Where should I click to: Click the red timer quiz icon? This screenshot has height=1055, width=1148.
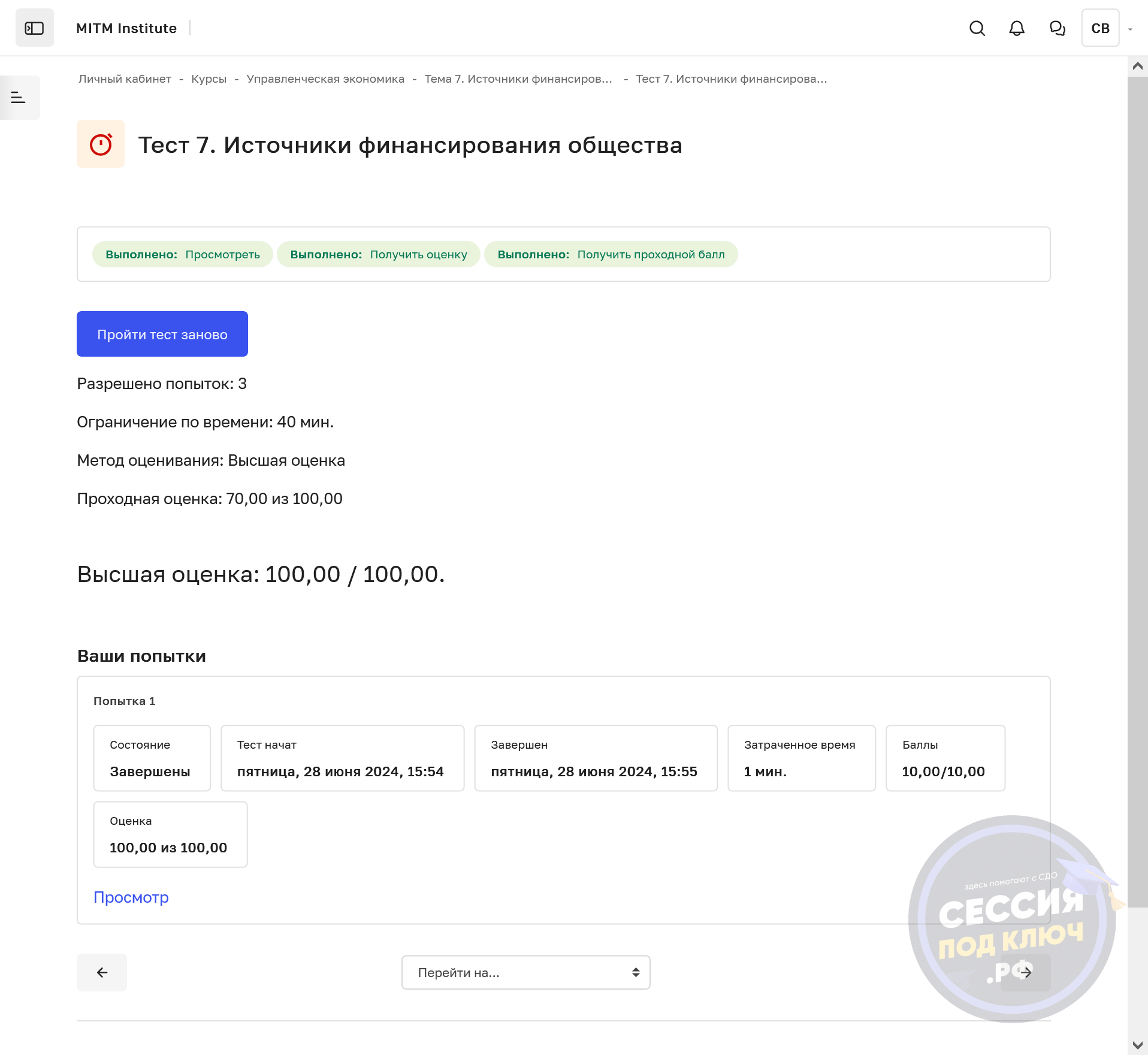click(101, 144)
